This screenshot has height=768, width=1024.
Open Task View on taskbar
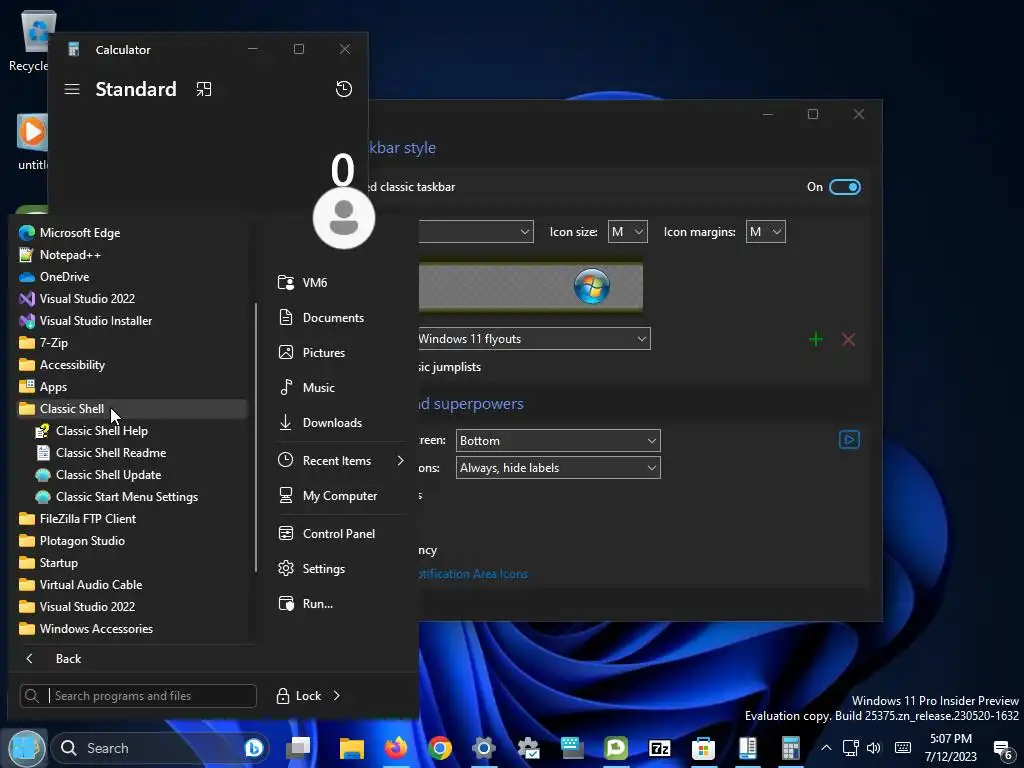[298, 748]
